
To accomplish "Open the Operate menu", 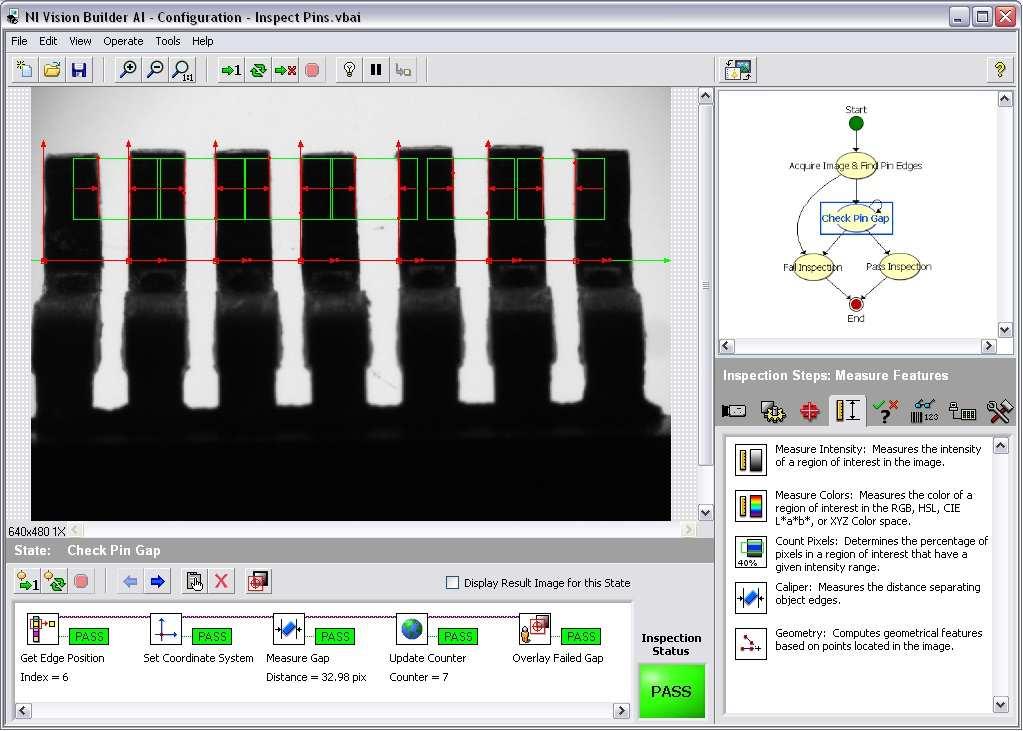I will [x=123, y=41].
